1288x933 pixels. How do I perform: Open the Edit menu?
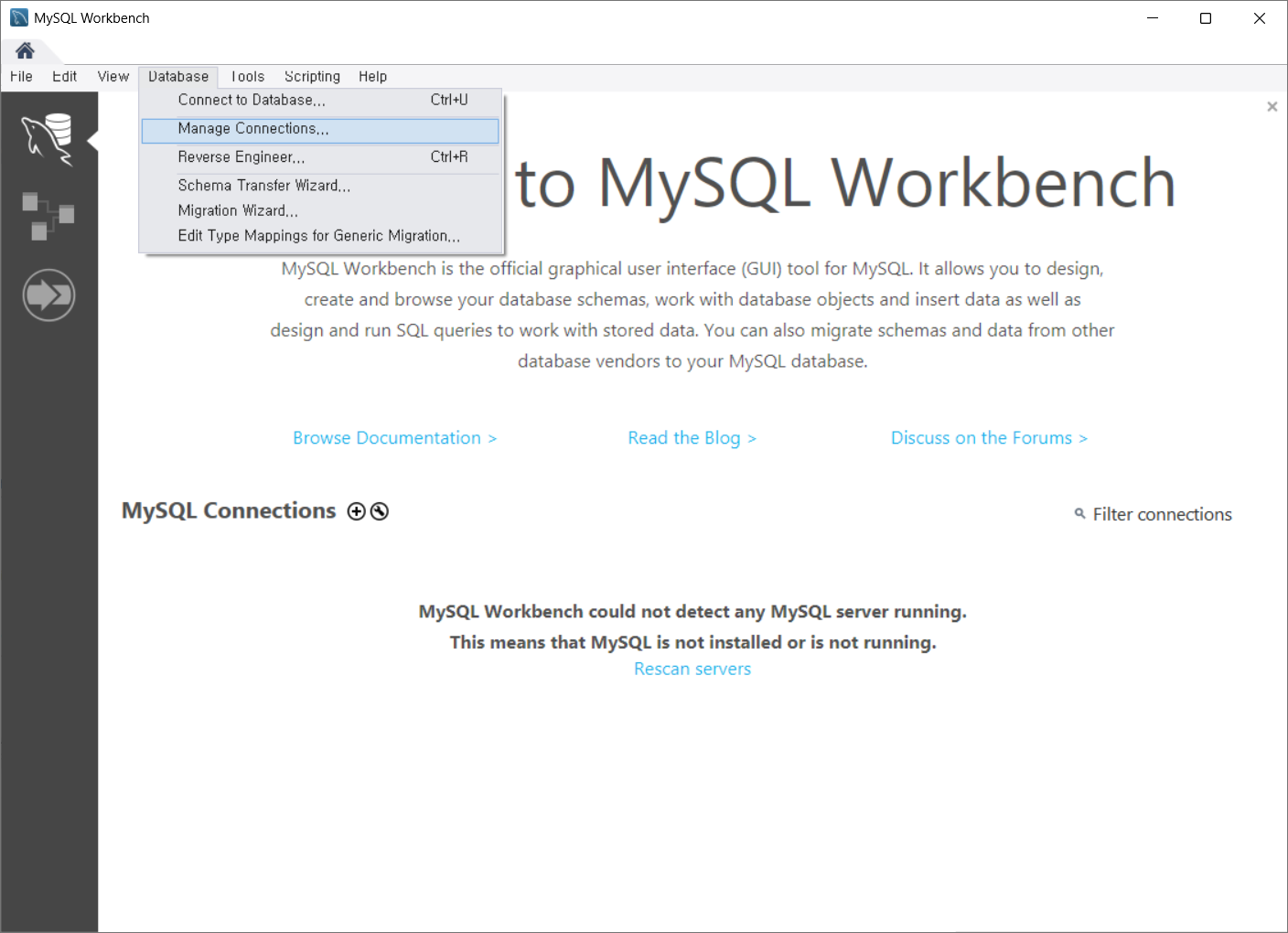click(64, 77)
